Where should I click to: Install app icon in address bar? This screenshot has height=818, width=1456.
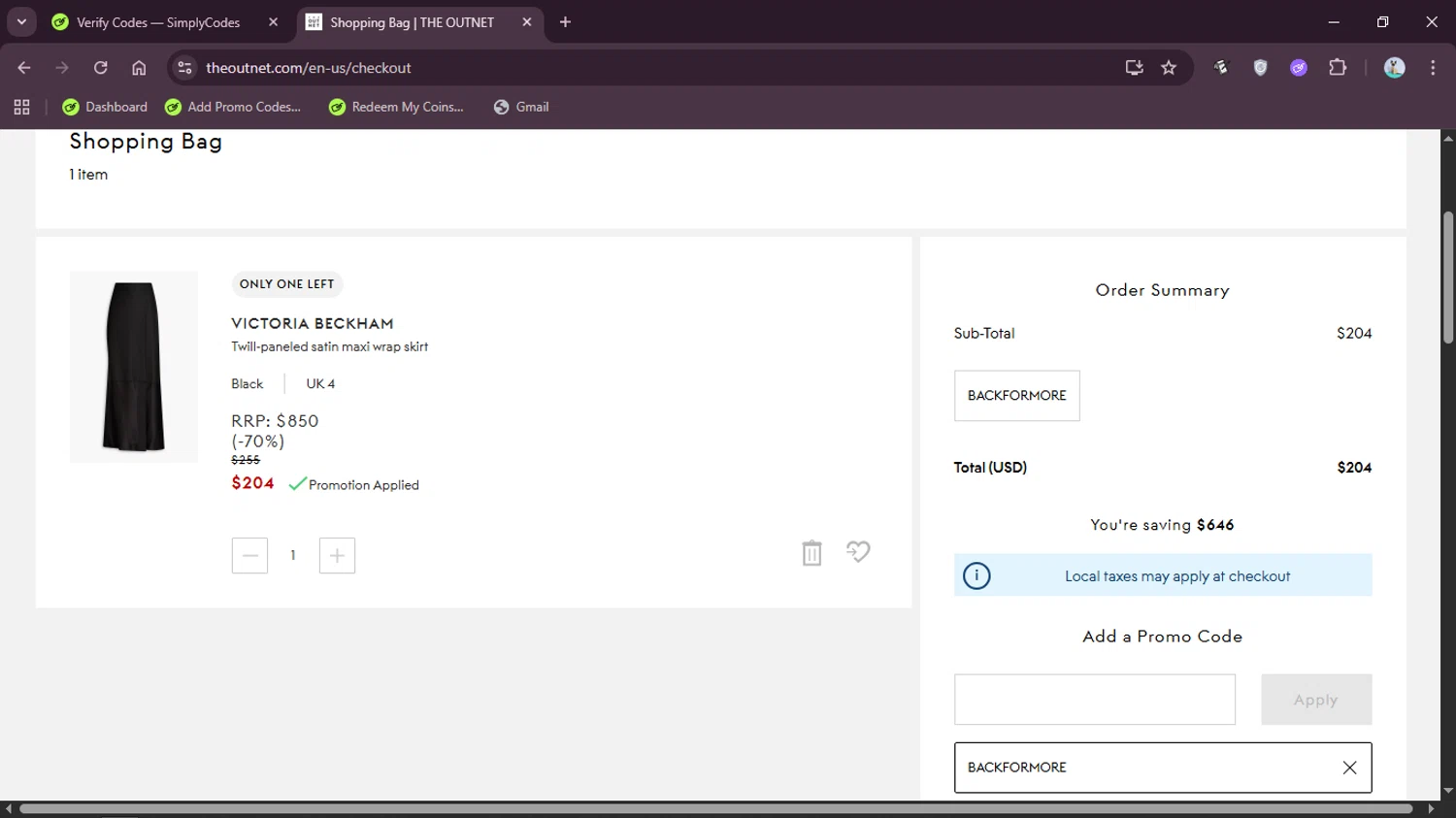pos(1134,68)
